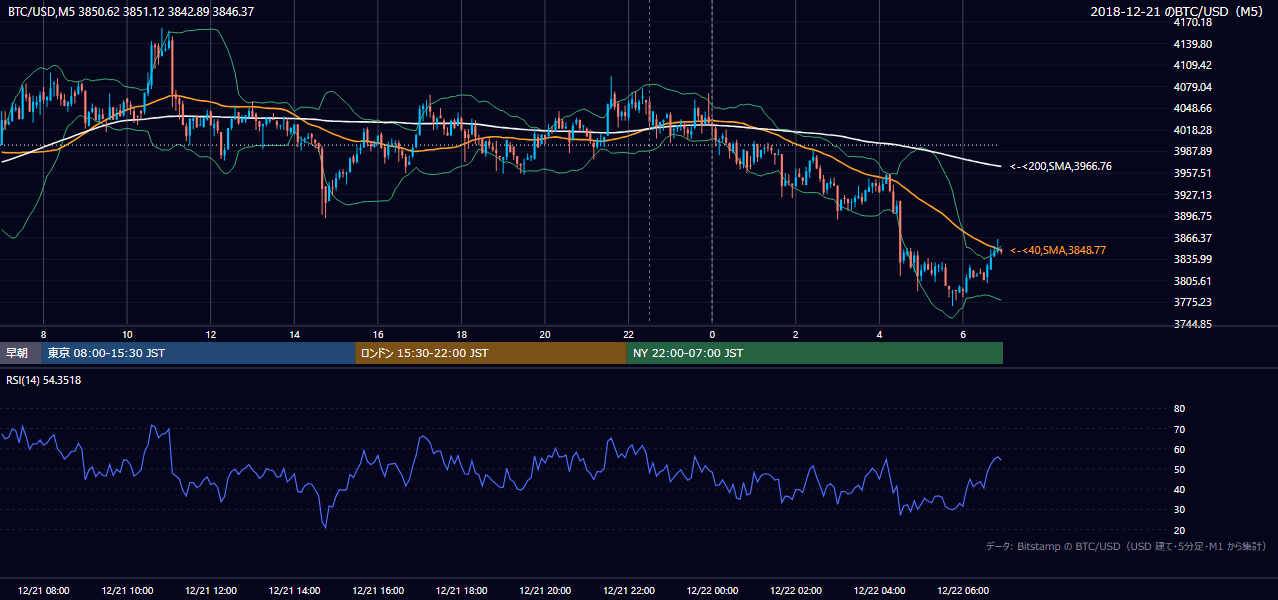Click the 12/21 08:00 date label
Screen dimensions: 1278x600
[x=44, y=591]
